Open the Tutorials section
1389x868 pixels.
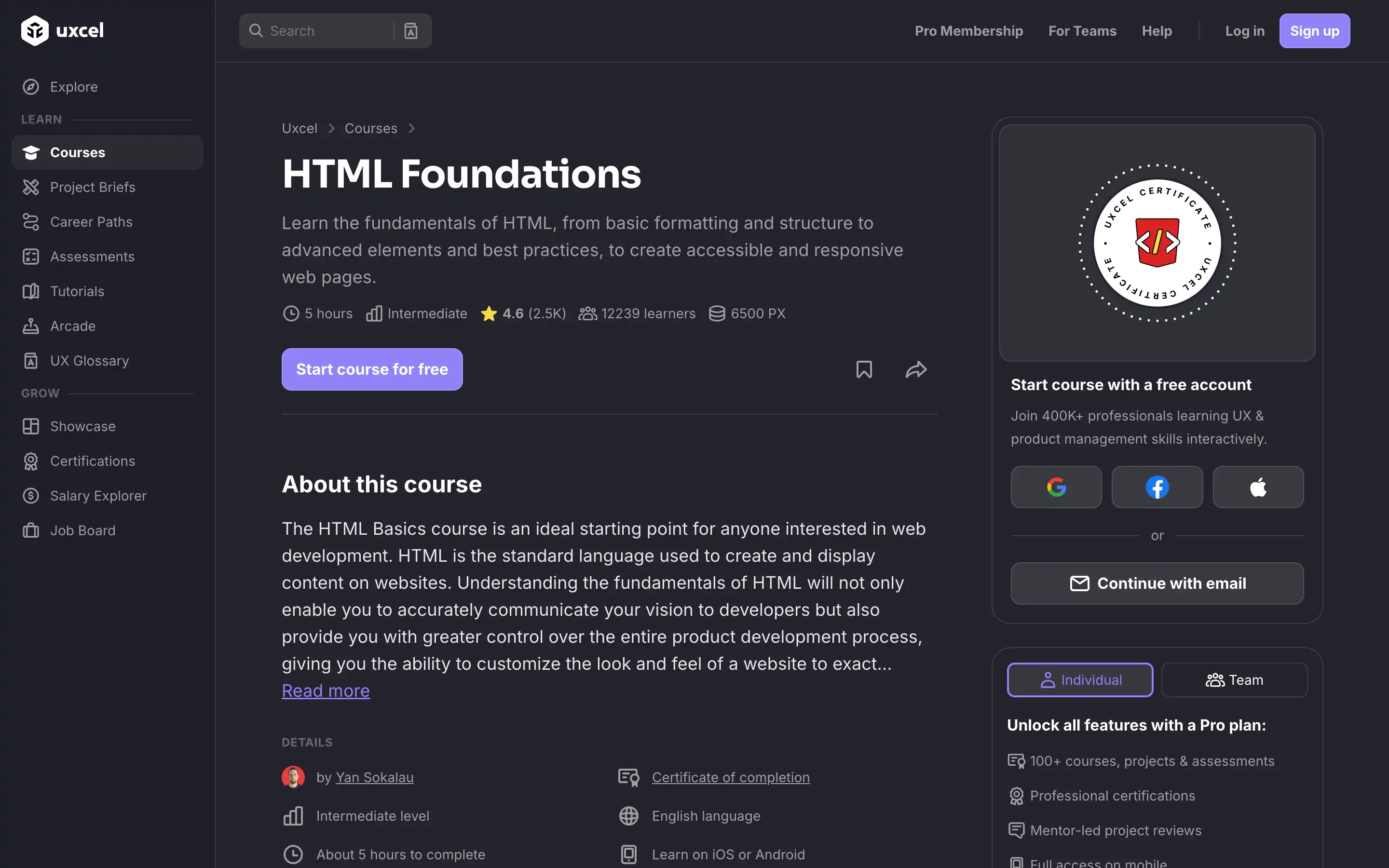(108, 291)
